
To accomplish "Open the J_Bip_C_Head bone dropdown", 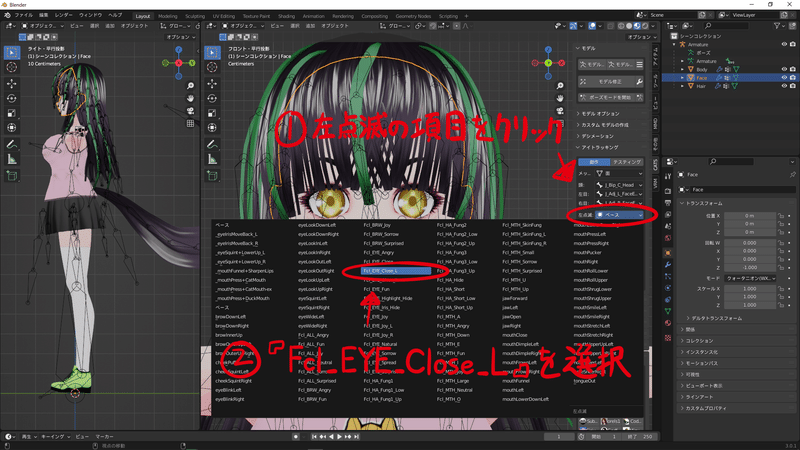I will [x=620, y=185].
